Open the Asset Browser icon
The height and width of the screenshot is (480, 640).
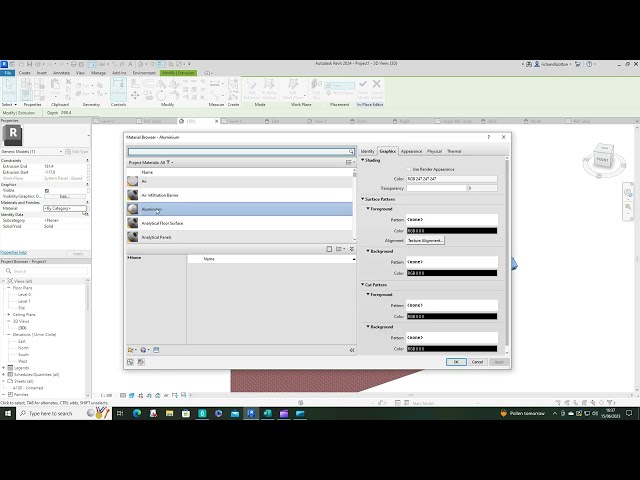click(x=156, y=350)
